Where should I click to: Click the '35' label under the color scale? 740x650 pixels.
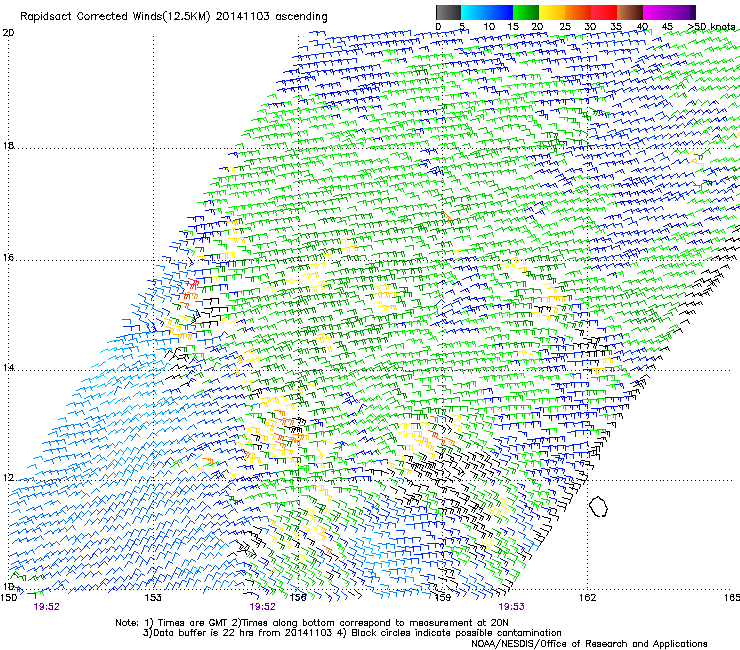616,27
